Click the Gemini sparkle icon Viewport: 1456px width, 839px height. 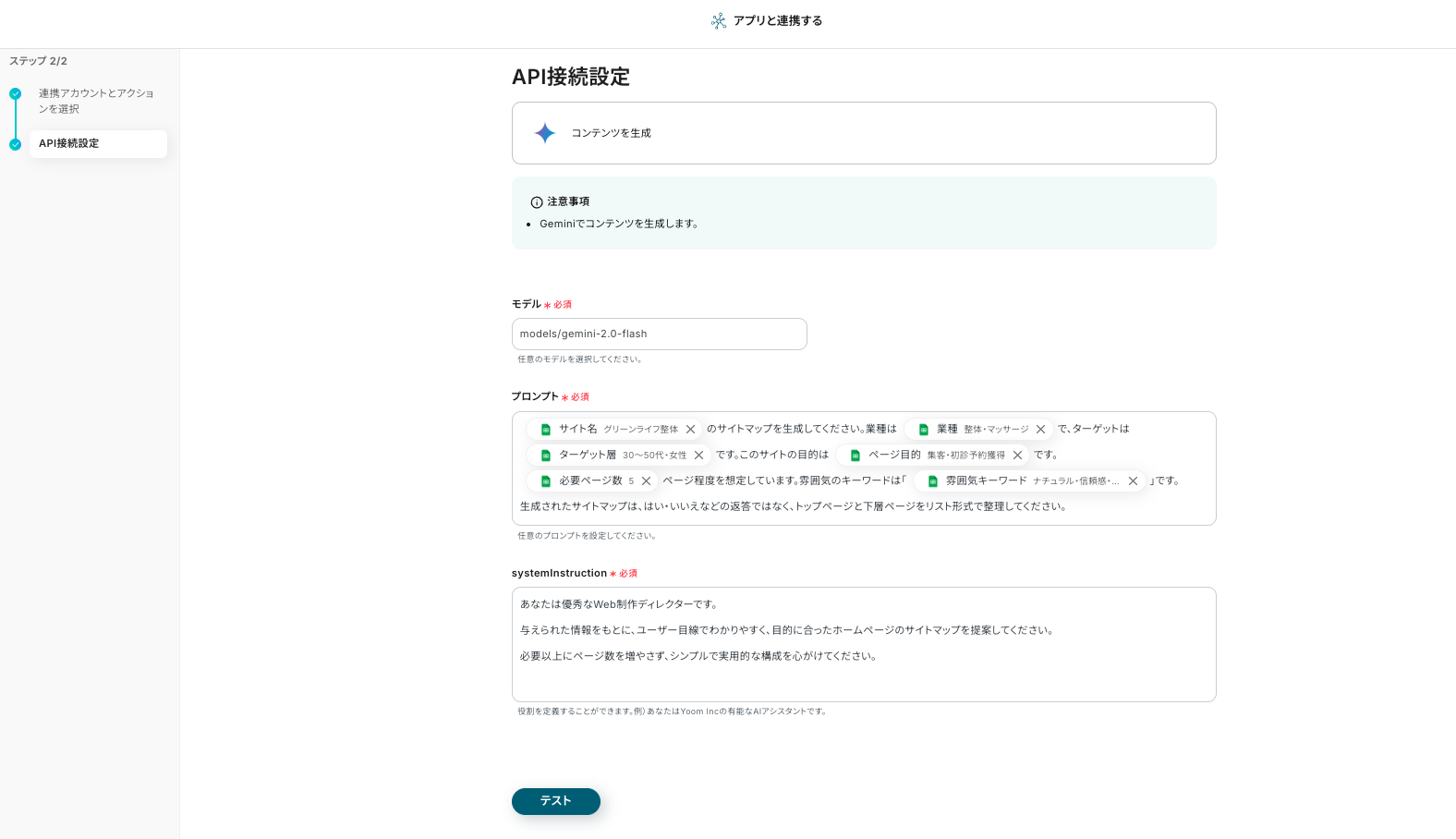(x=545, y=133)
